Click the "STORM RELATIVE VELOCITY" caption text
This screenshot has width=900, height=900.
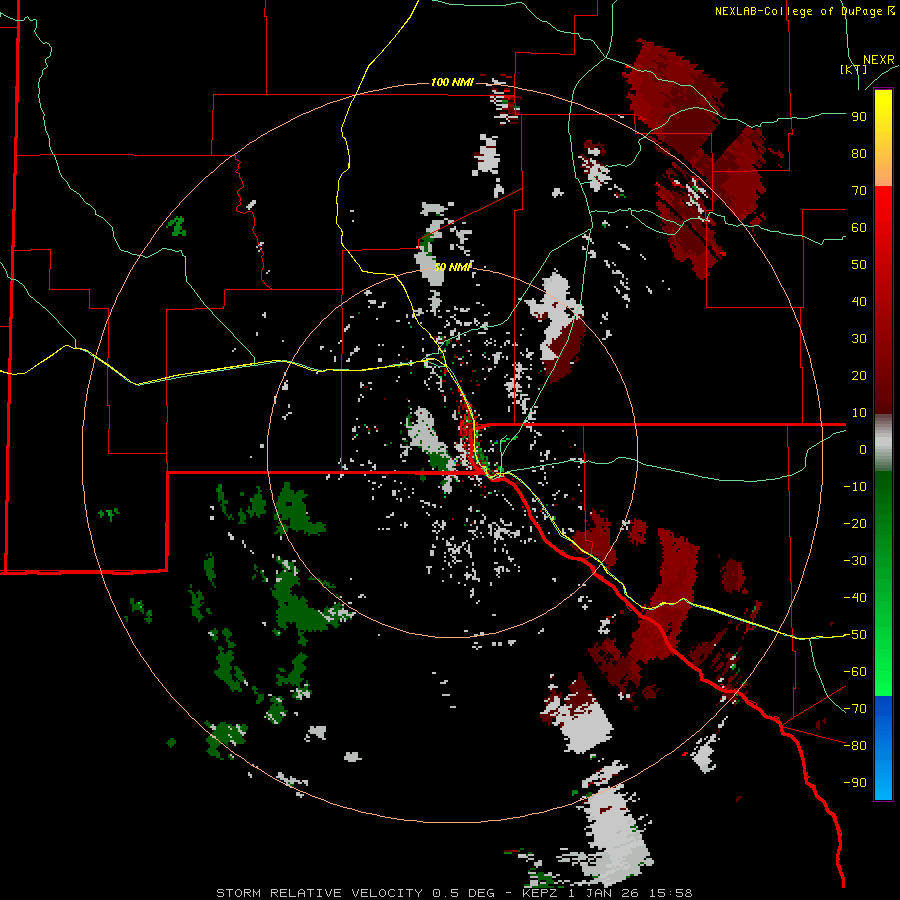[319, 893]
